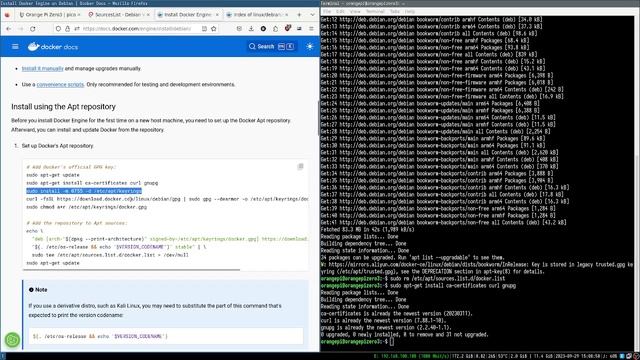This screenshot has height=360, width=640.
Task: Click the docs.docker.com address bar
Action: 137,29
